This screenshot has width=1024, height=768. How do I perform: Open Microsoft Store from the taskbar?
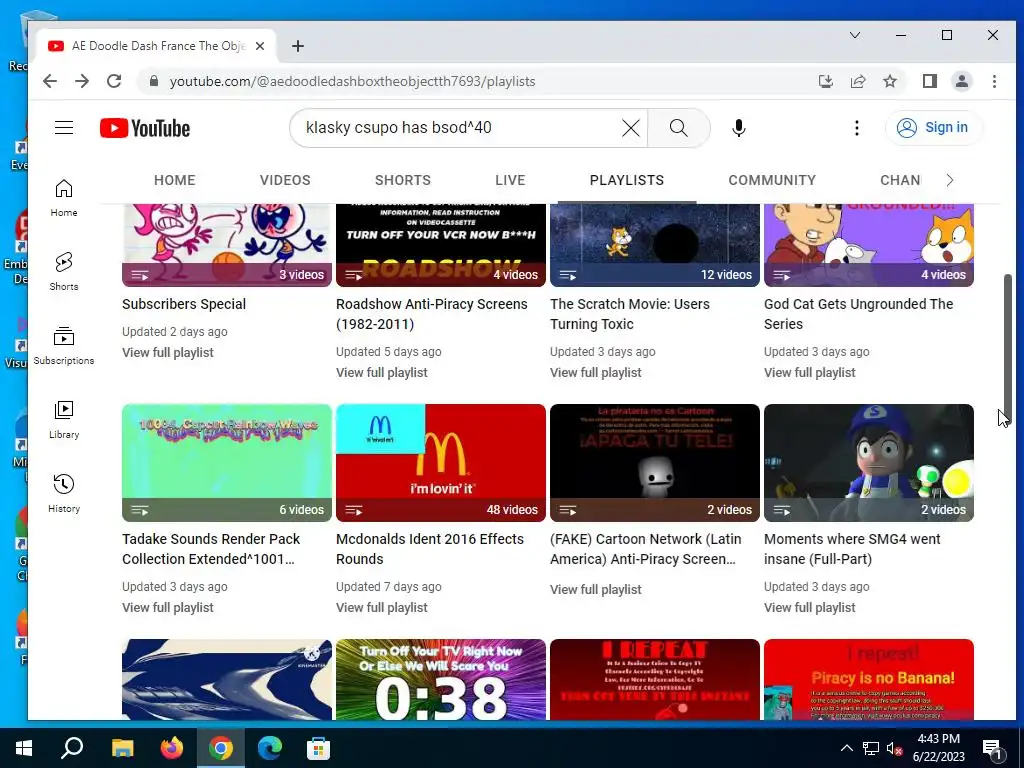pos(318,748)
